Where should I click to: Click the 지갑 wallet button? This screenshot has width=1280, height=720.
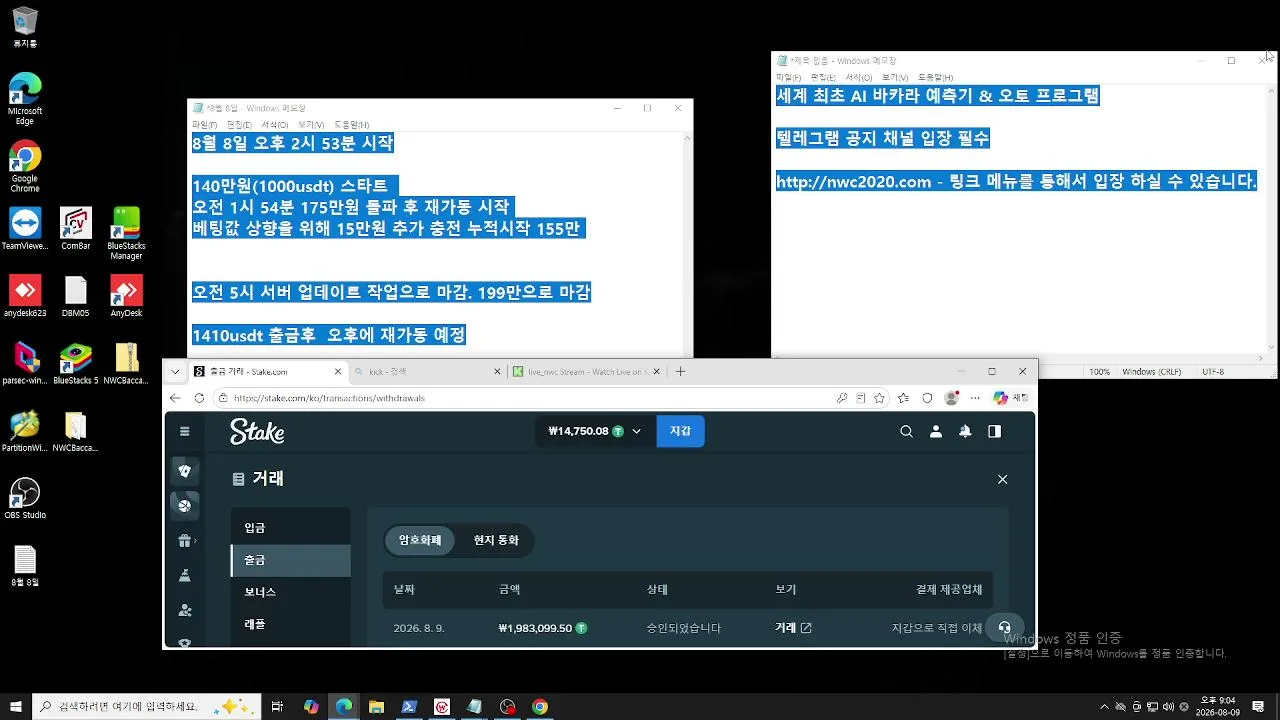[680, 431]
